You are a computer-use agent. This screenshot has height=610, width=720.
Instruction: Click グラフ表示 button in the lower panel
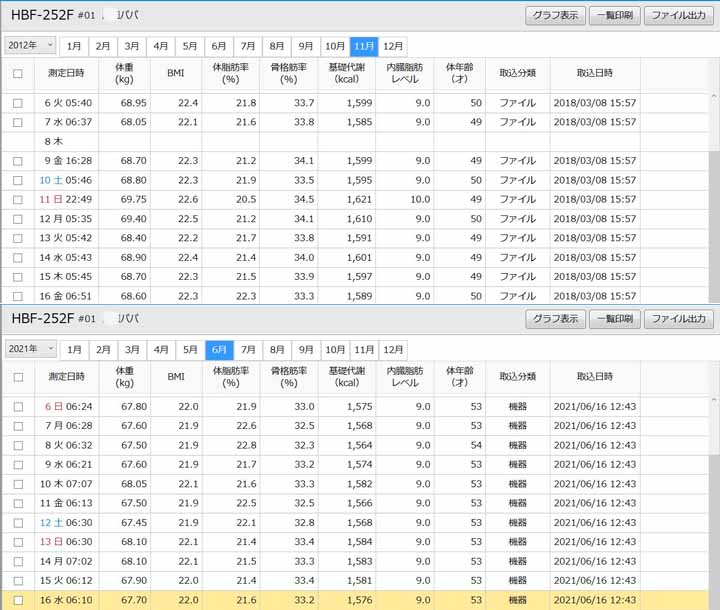(x=555, y=319)
